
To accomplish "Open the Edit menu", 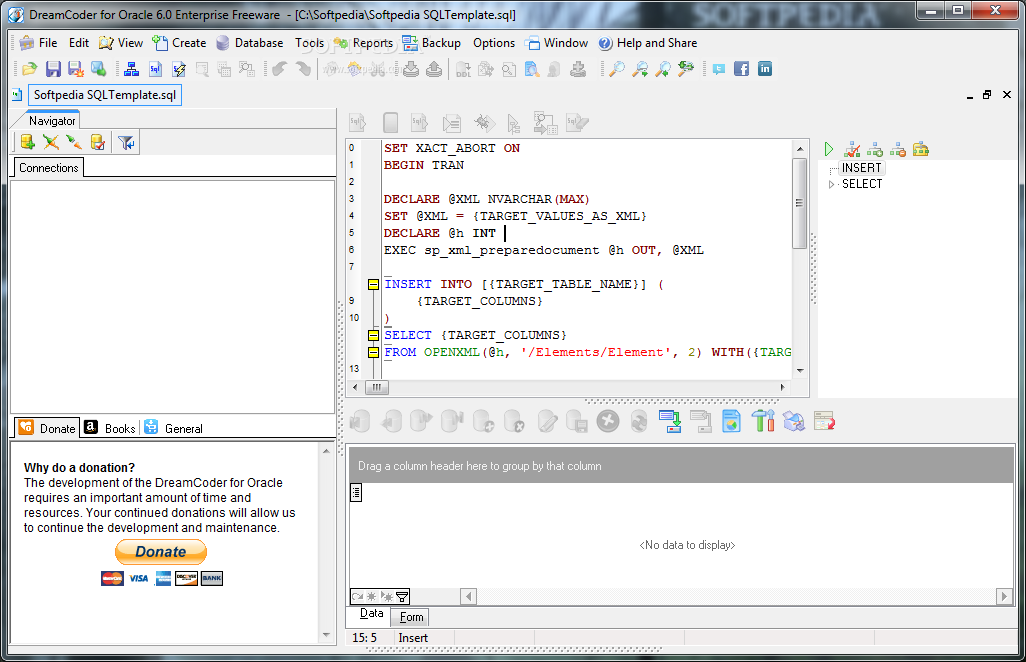I will pos(79,43).
